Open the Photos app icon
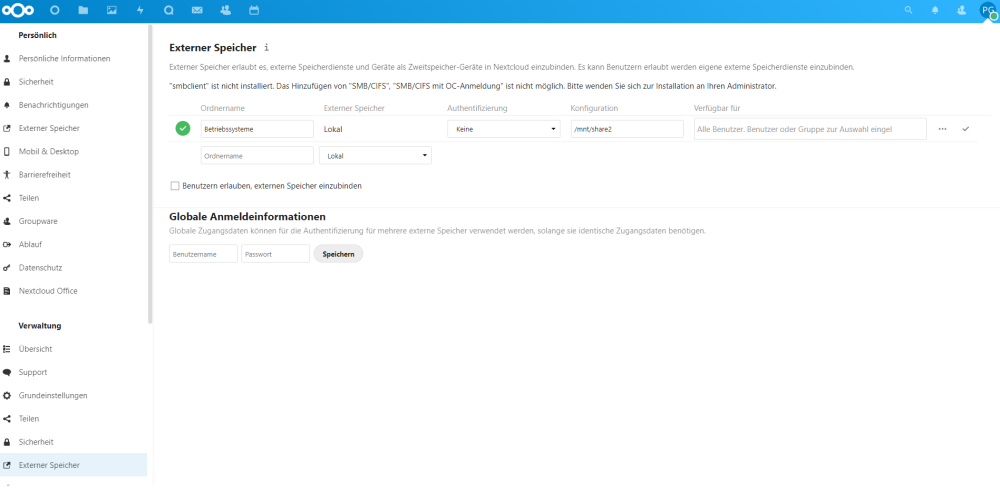 click(x=112, y=10)
